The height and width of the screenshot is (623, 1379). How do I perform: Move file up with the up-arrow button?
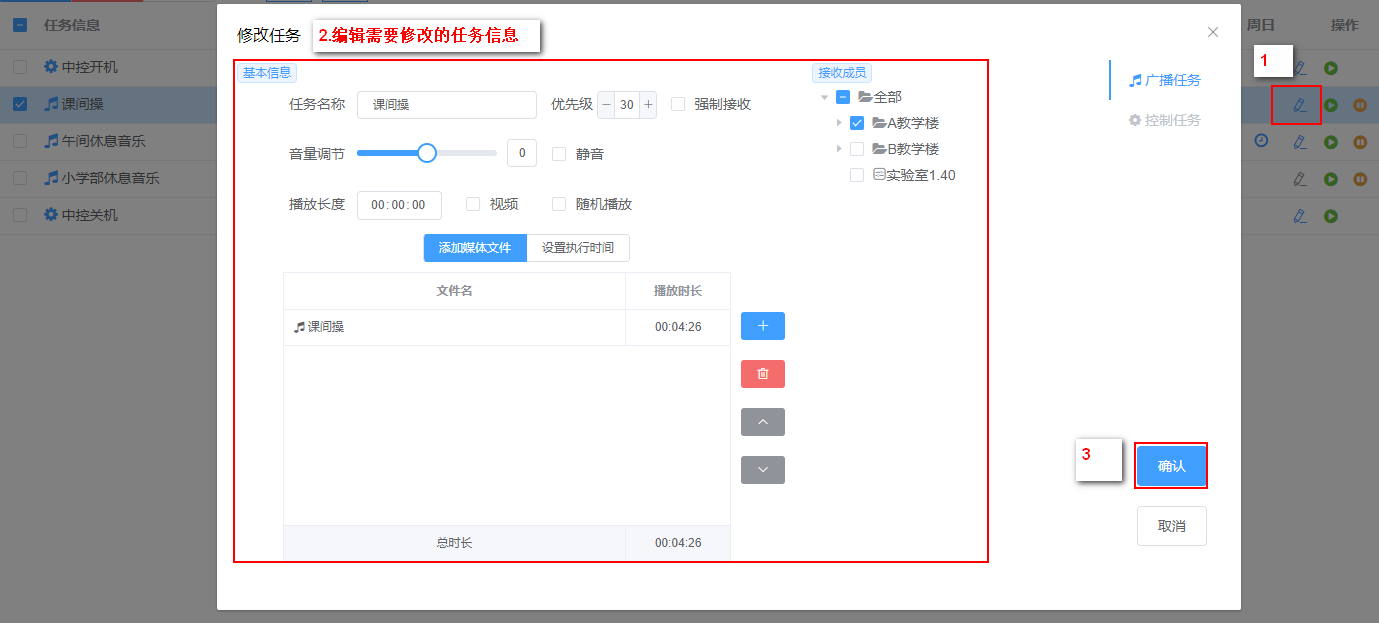pos(762,422)
